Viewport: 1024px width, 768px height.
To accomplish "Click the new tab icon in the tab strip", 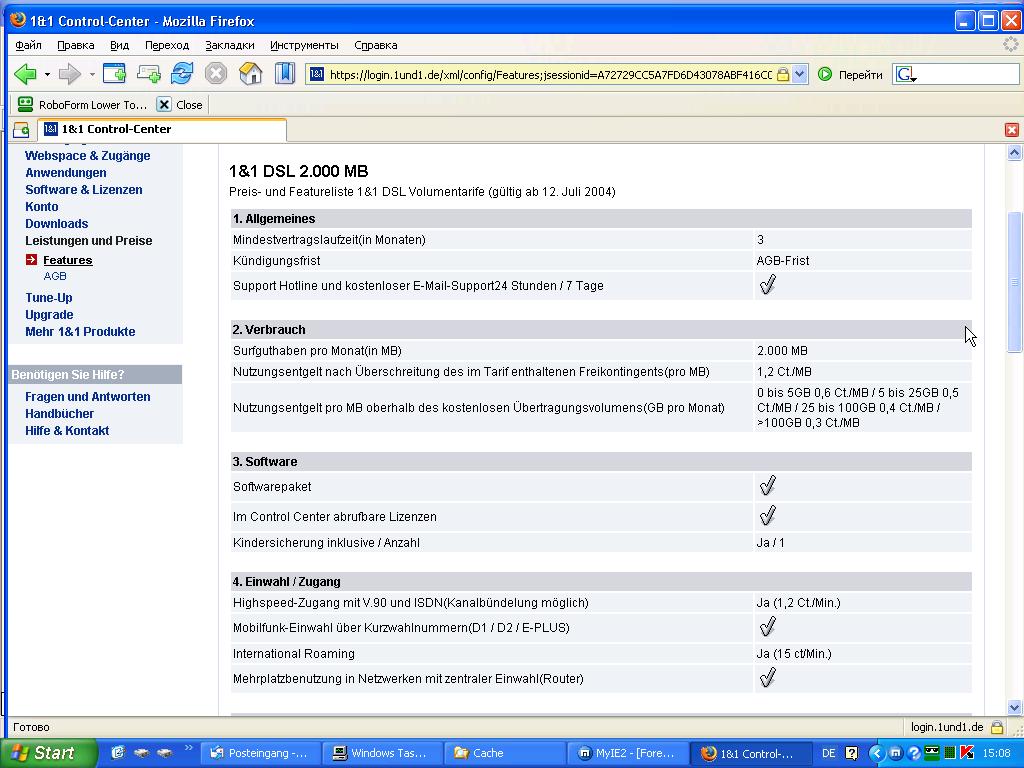I will (x=21, y=130).
